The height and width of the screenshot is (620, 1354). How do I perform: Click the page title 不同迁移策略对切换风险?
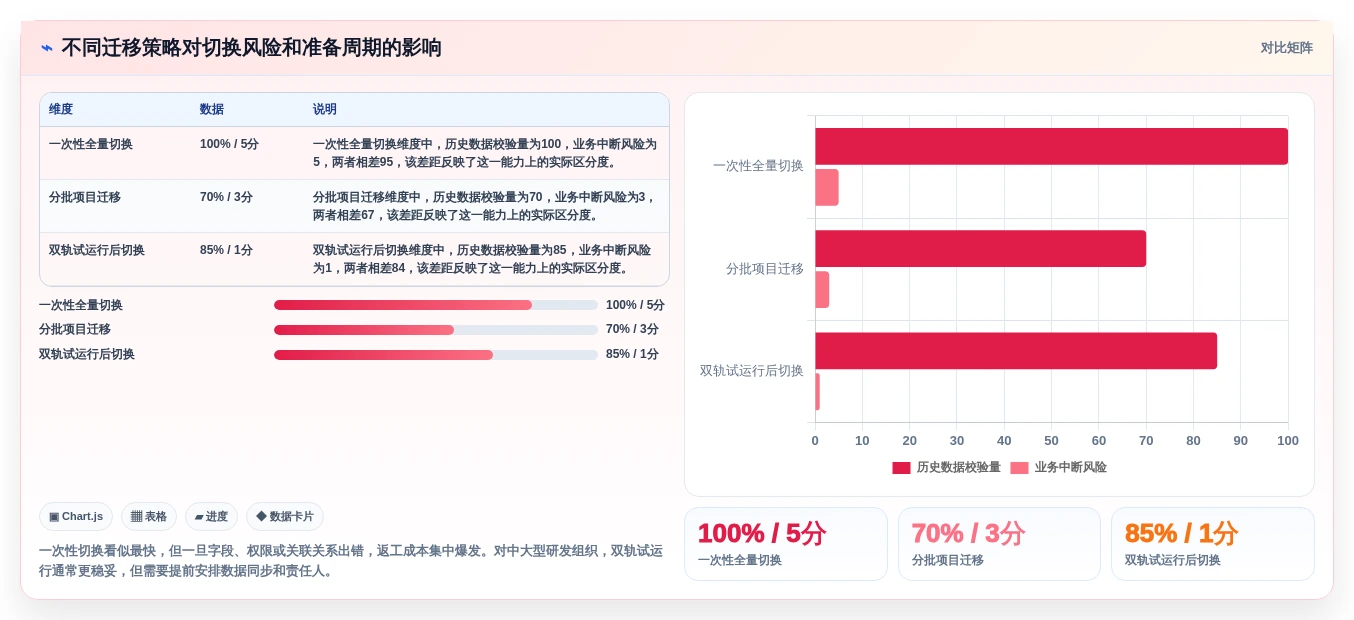(x=251, y=48)
